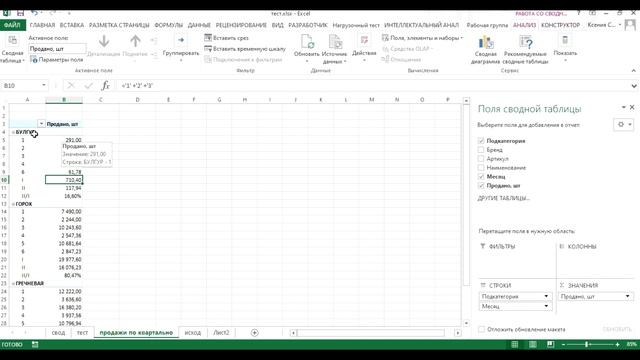Click the Save icon in the quick access toolbar
This screenshot has height=360, width=640.
click(x=20, y=13)
